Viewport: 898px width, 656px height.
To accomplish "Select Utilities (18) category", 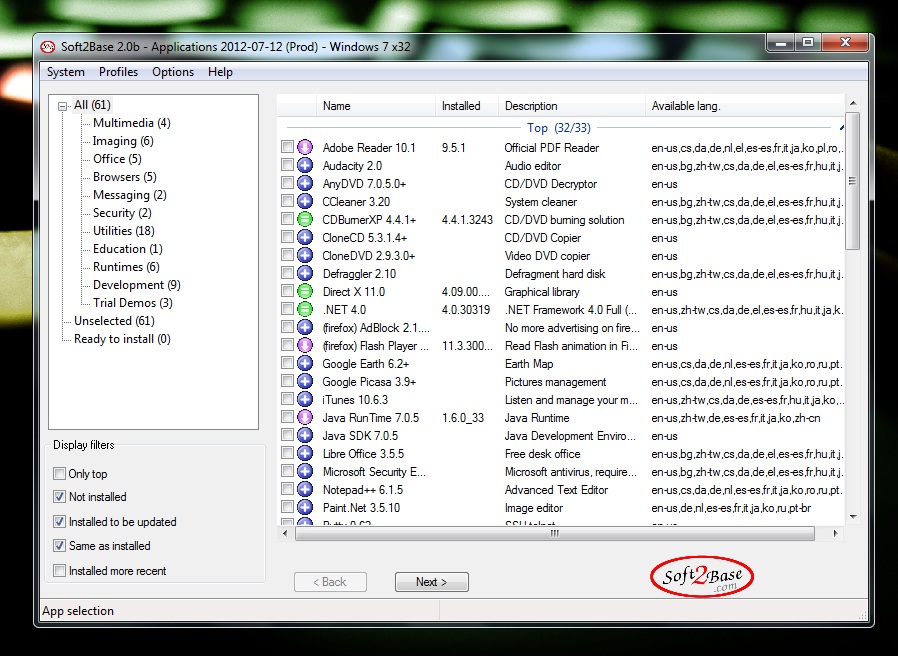I will click(124, 231).
